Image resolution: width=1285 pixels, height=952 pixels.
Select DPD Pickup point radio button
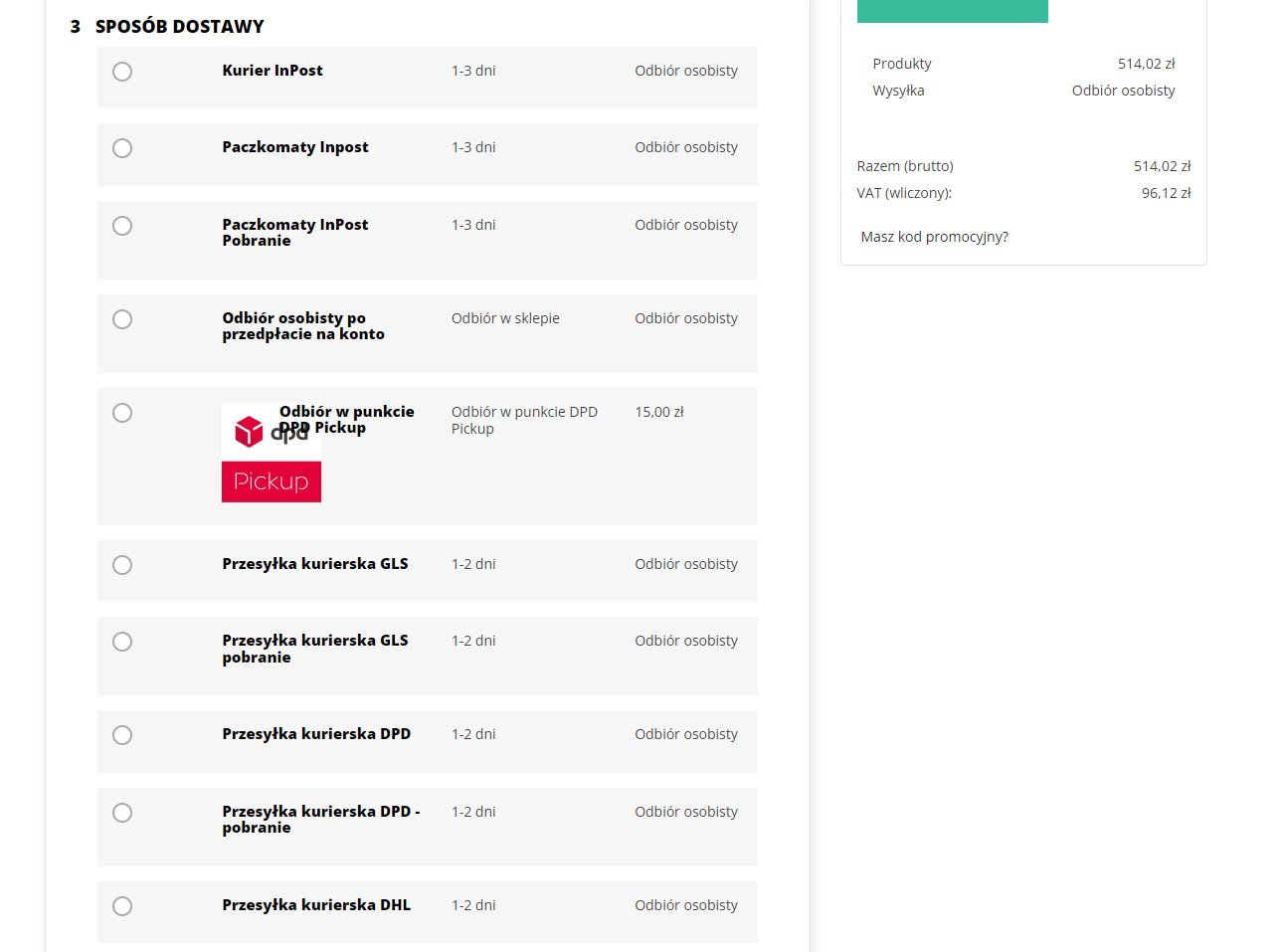(x=122, y=413)
